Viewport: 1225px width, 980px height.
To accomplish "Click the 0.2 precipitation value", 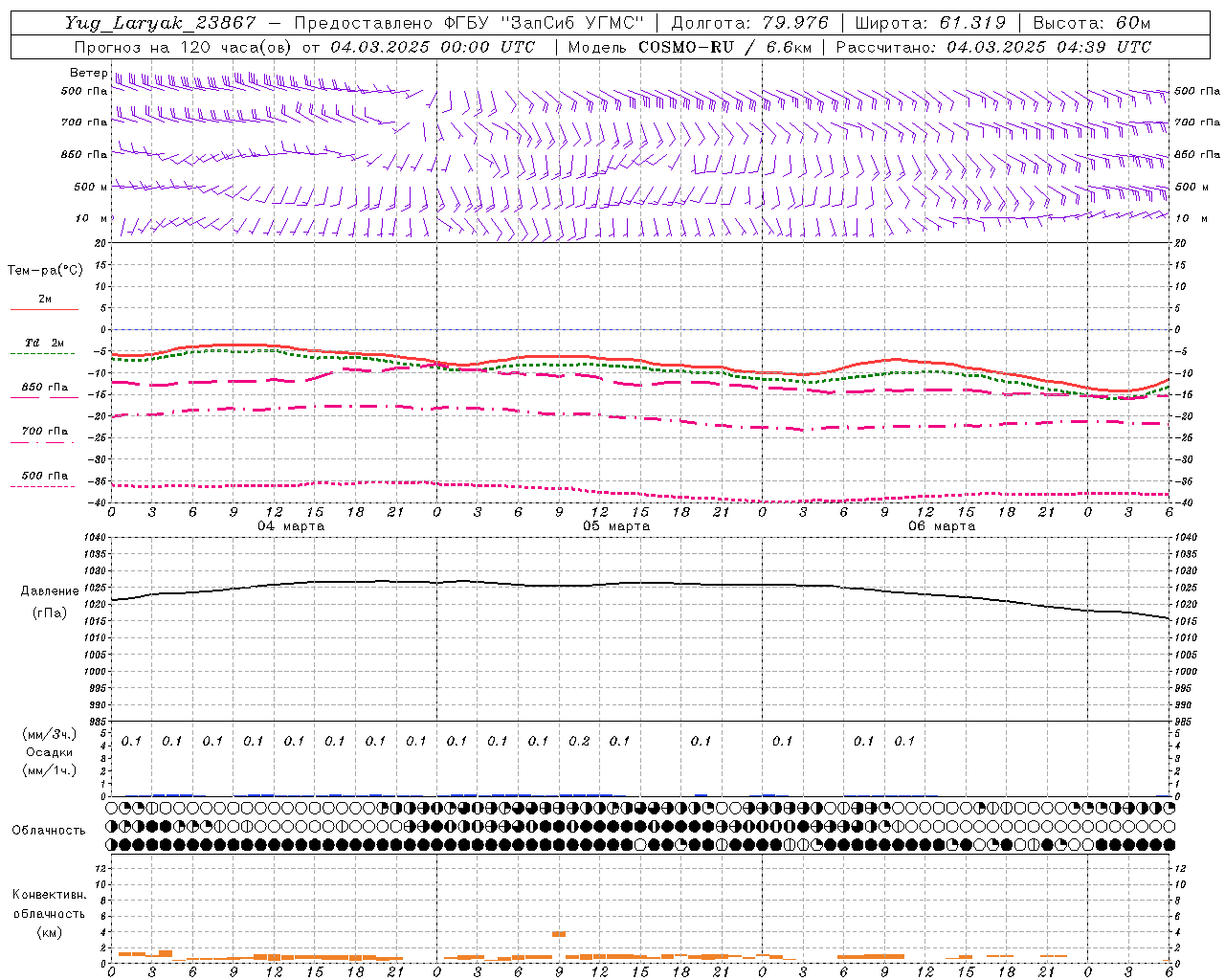I will click(x=579, y=741).
